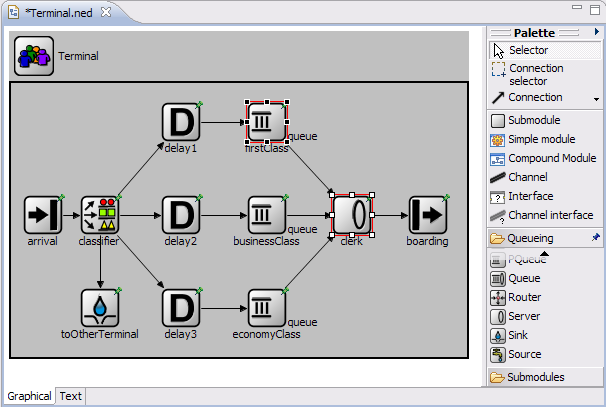Pick the Sink item in the Queueing drawer

point(545,335)
